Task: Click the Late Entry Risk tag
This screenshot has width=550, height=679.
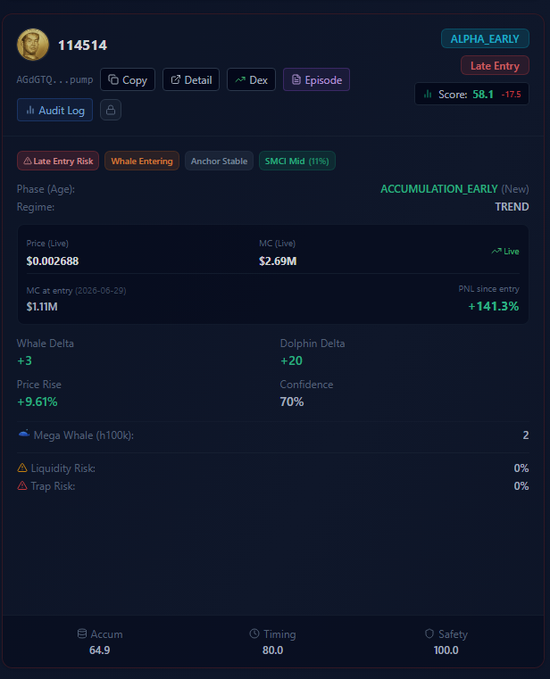Action: click(x=58, y=161)
